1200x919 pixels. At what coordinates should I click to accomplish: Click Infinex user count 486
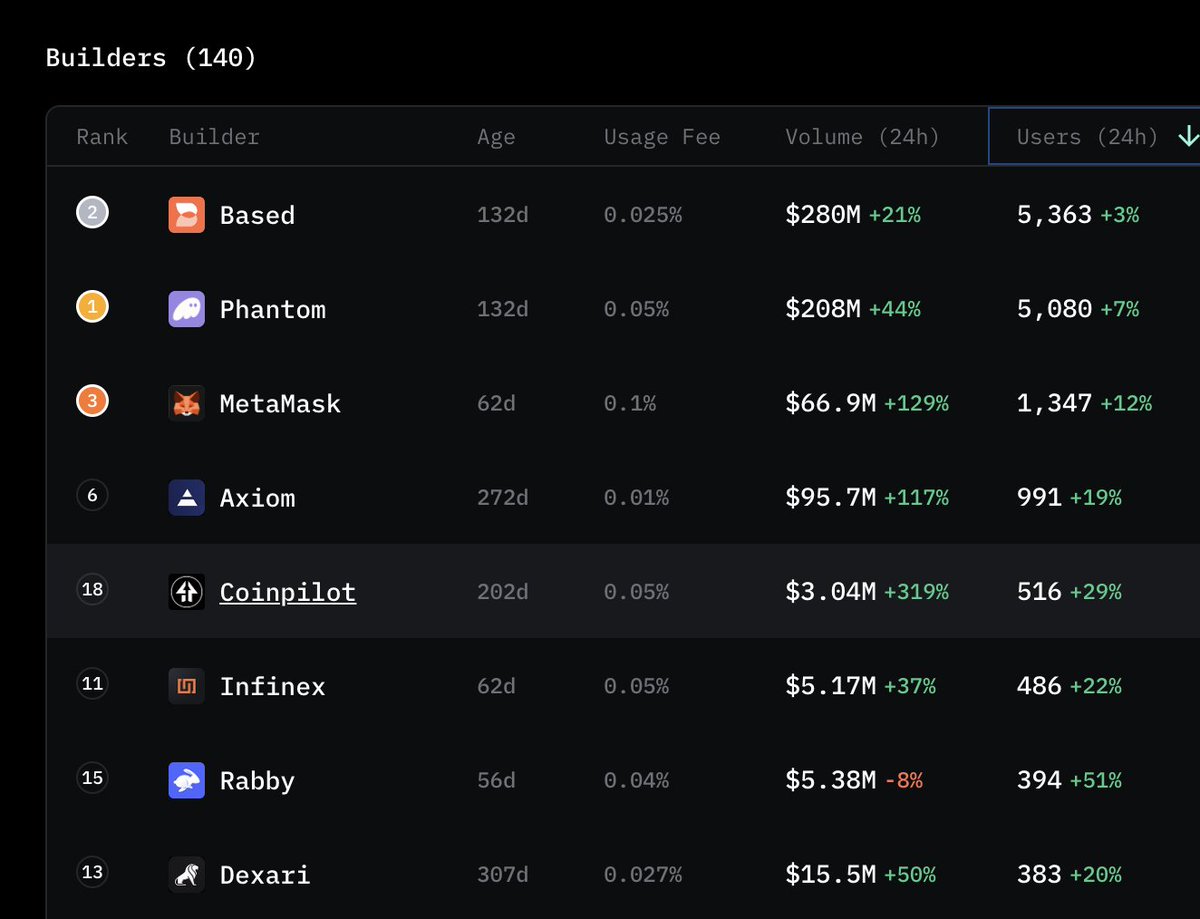coord(1039,686)
